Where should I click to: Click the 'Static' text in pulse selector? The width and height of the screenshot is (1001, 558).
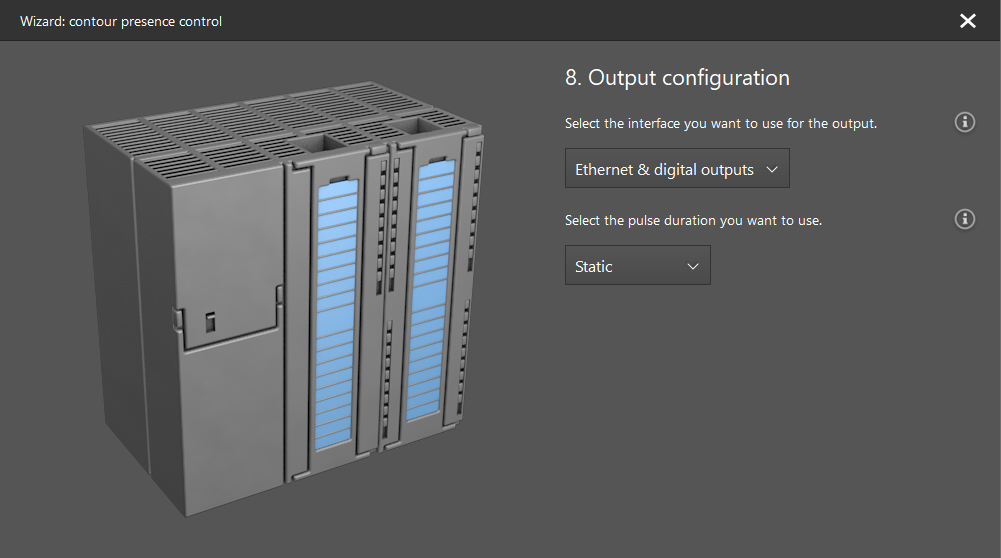point(594,267)
